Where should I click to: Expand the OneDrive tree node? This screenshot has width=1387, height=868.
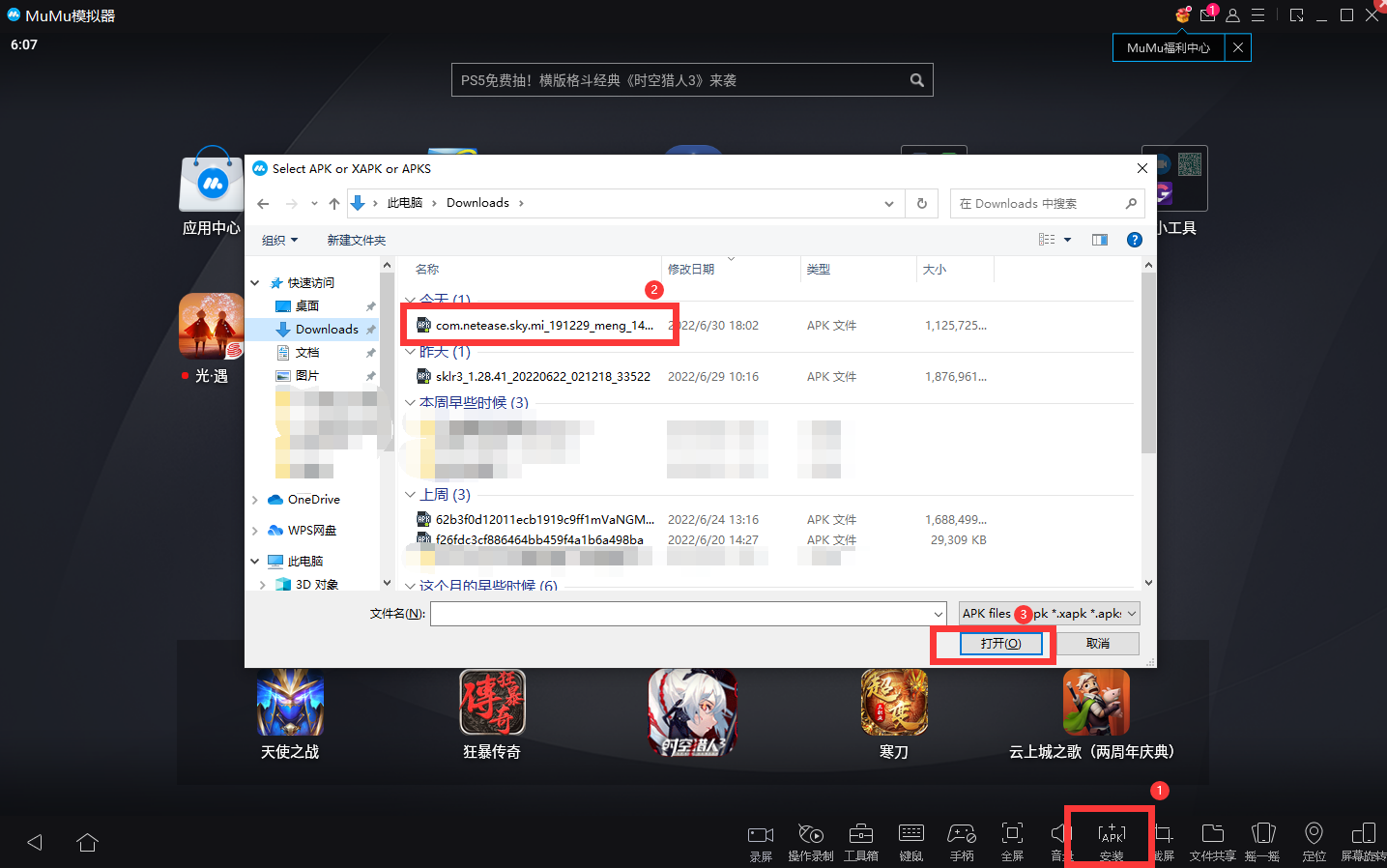pyautogui.click(x=255, y=500)
